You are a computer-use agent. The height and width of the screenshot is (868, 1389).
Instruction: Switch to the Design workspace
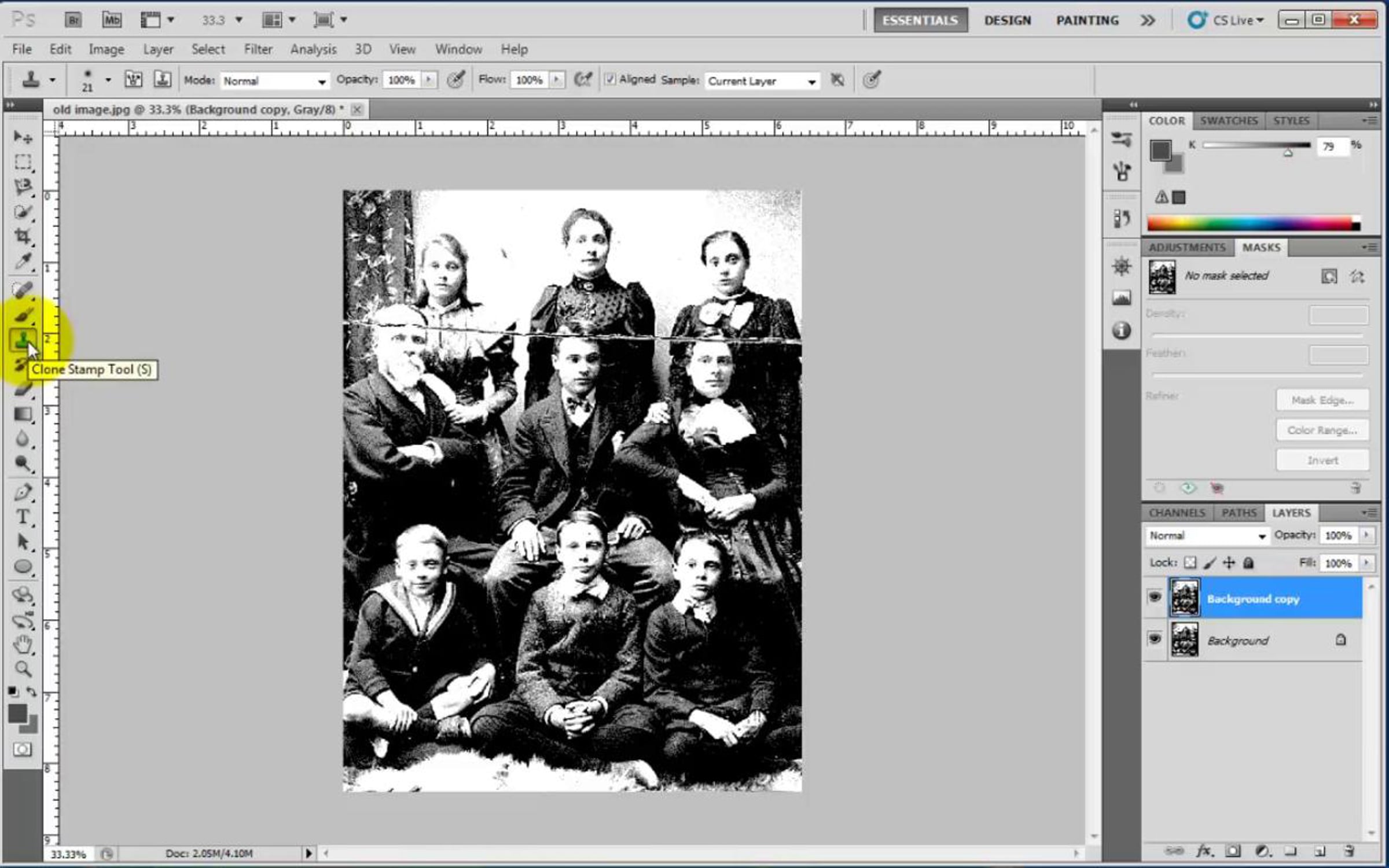pyautogui.click(x=1007, y=21)
